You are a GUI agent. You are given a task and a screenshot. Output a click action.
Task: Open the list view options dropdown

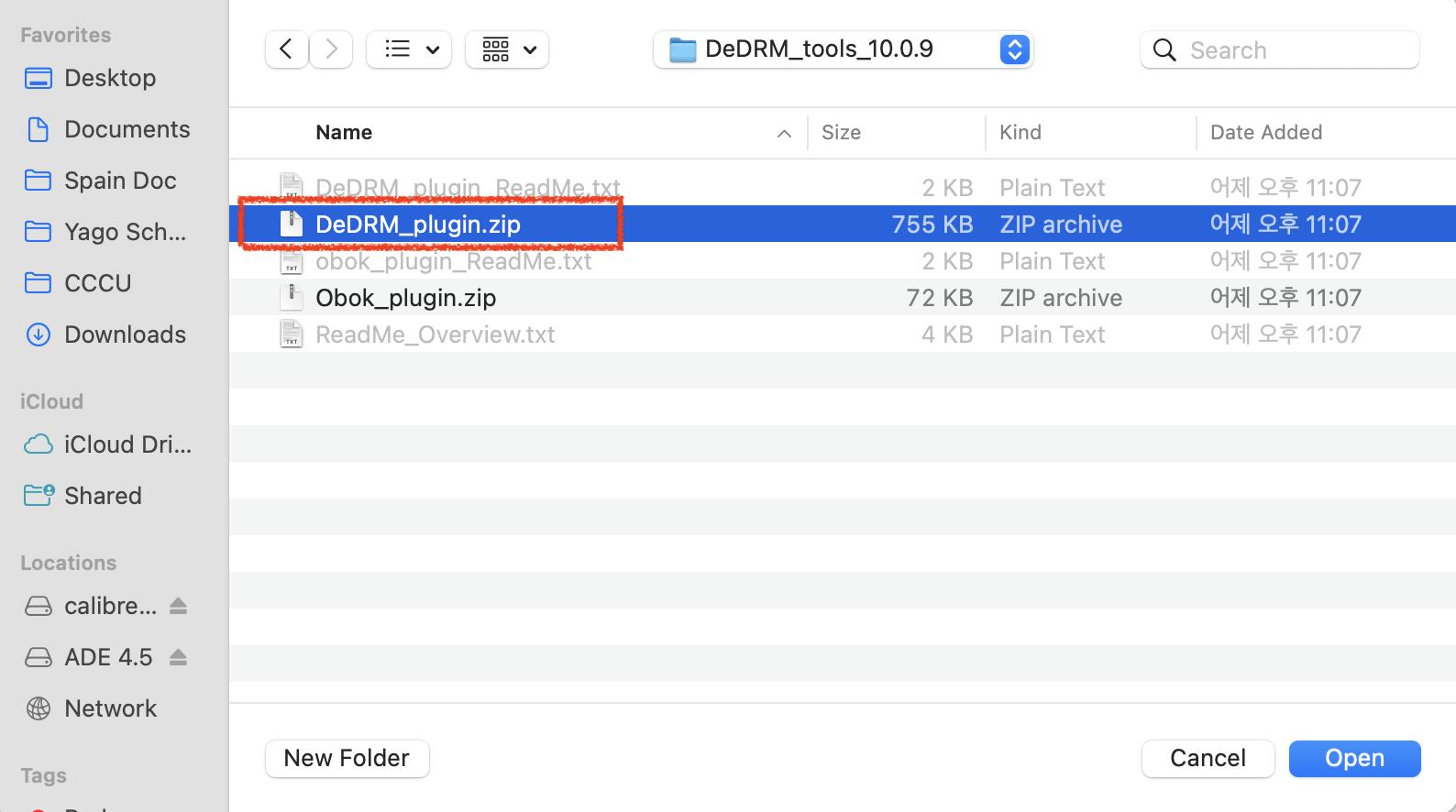coord(409,49)
